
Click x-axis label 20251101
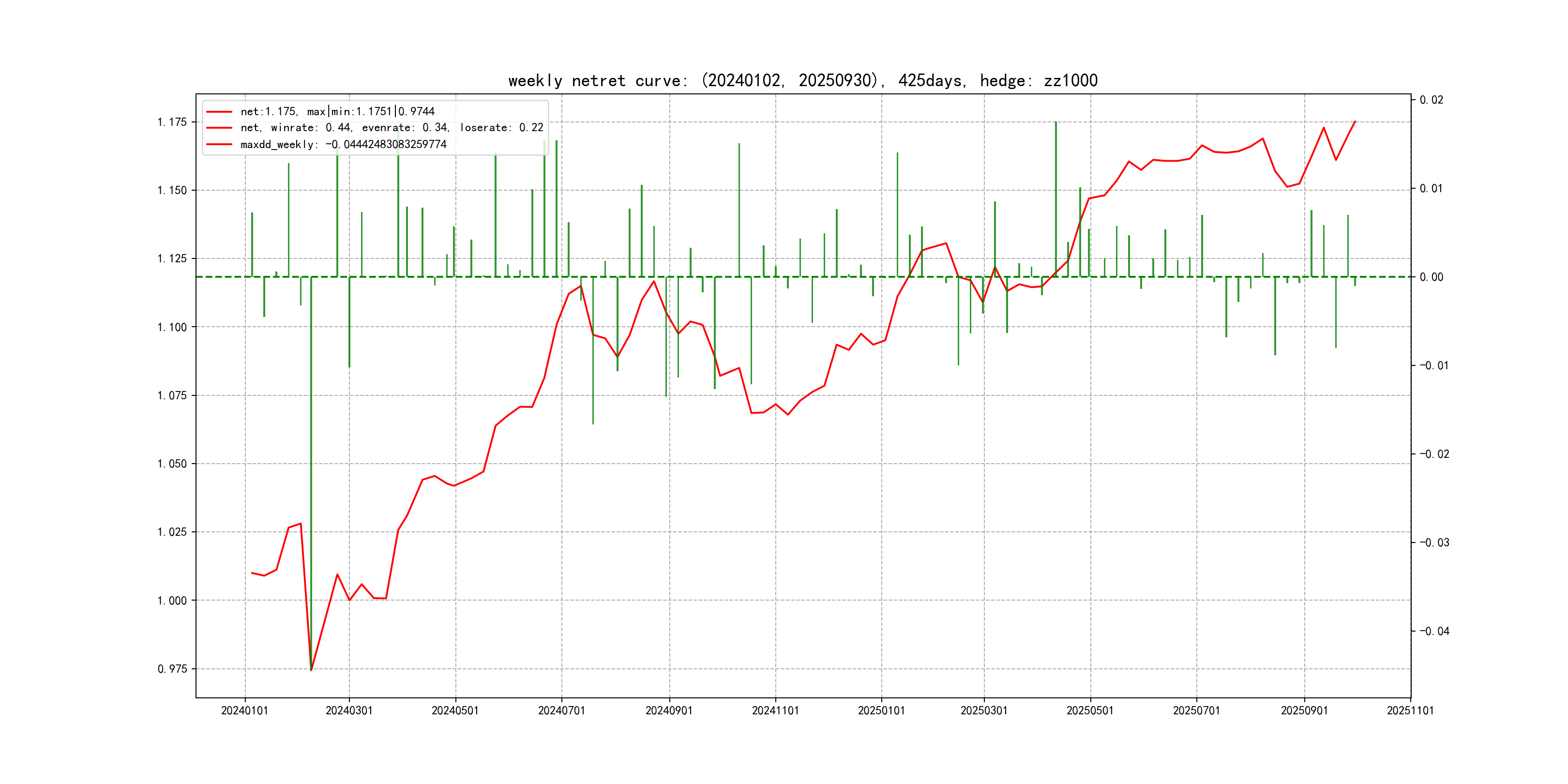pyautogui.click(x=1410, y=711)
